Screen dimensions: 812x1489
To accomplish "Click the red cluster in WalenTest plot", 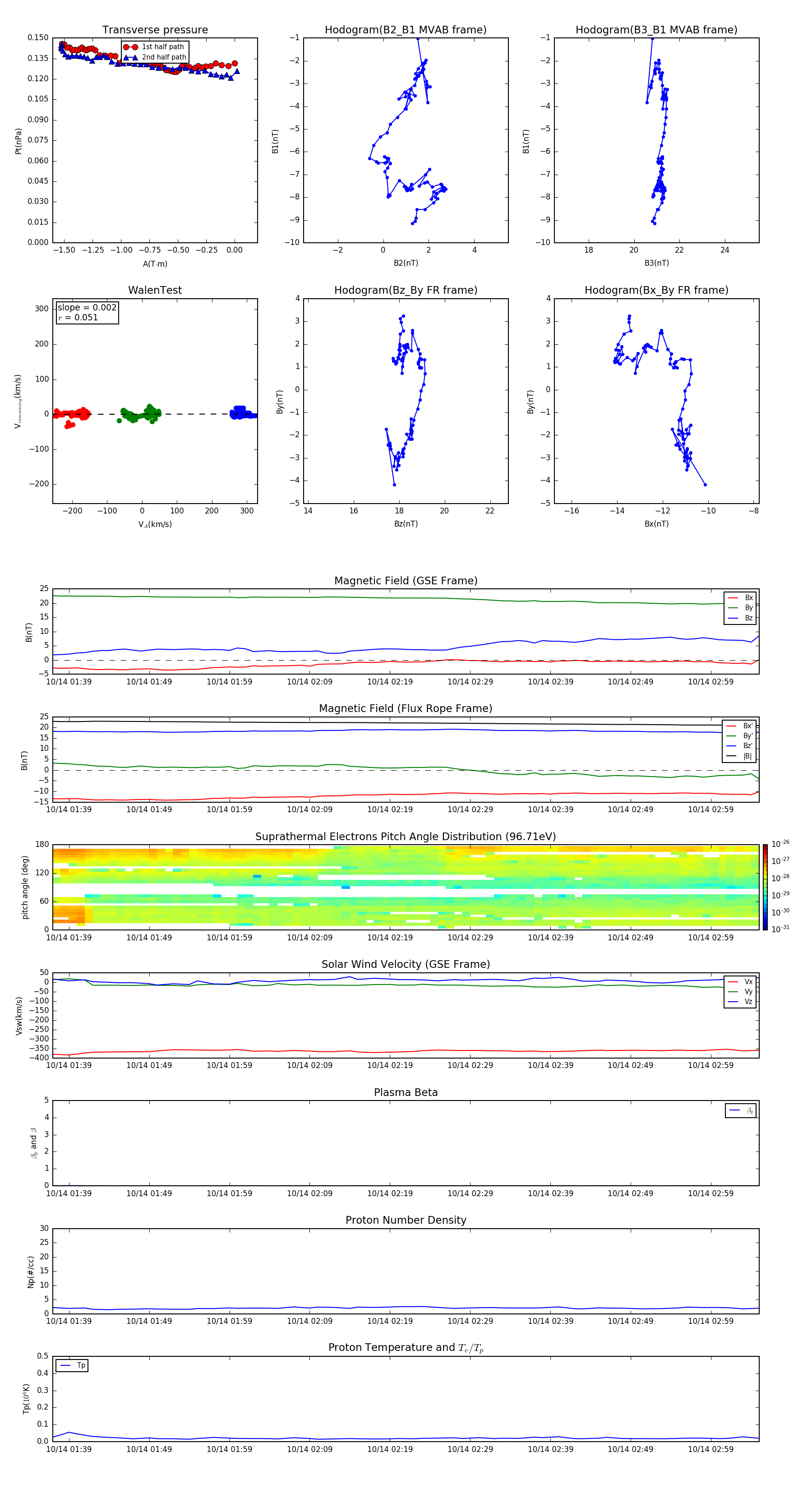I will point(72,416).
